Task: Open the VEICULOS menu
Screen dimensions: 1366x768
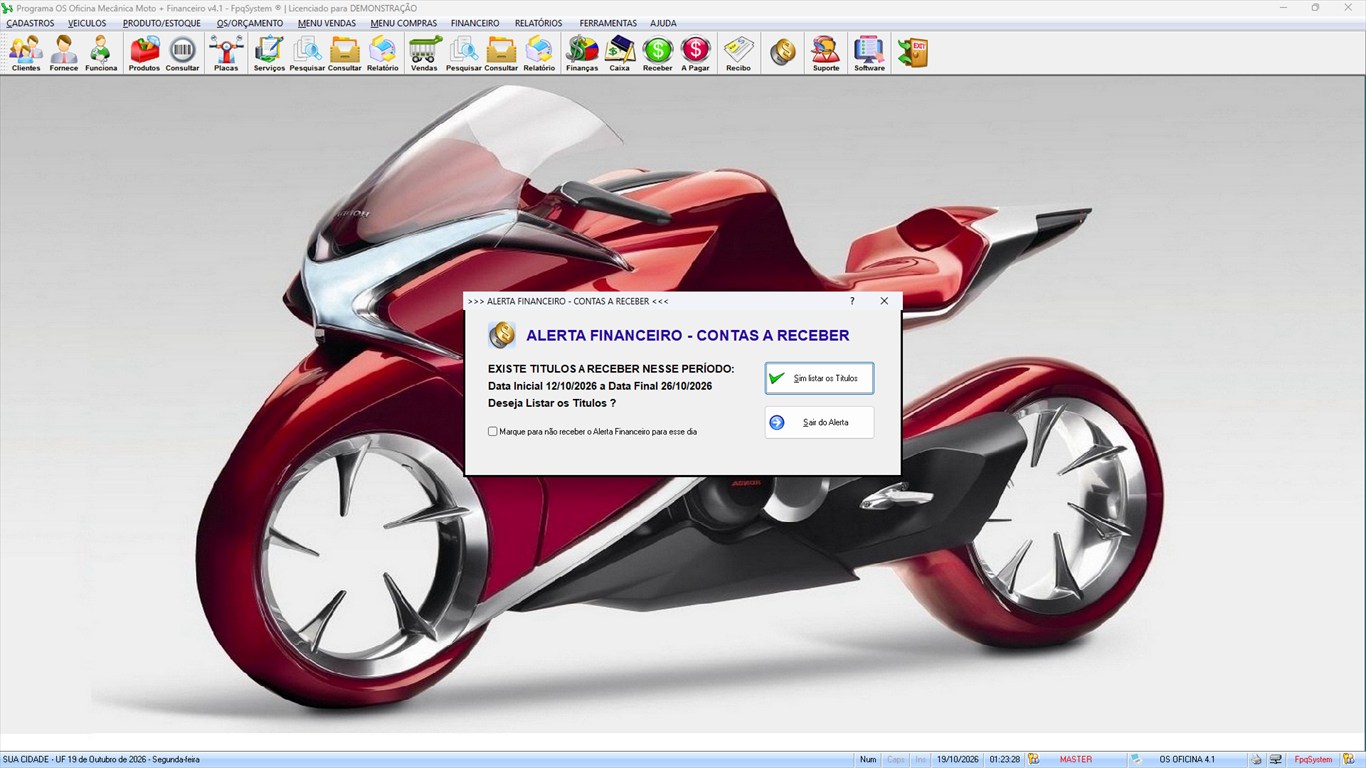Action: 87,23
